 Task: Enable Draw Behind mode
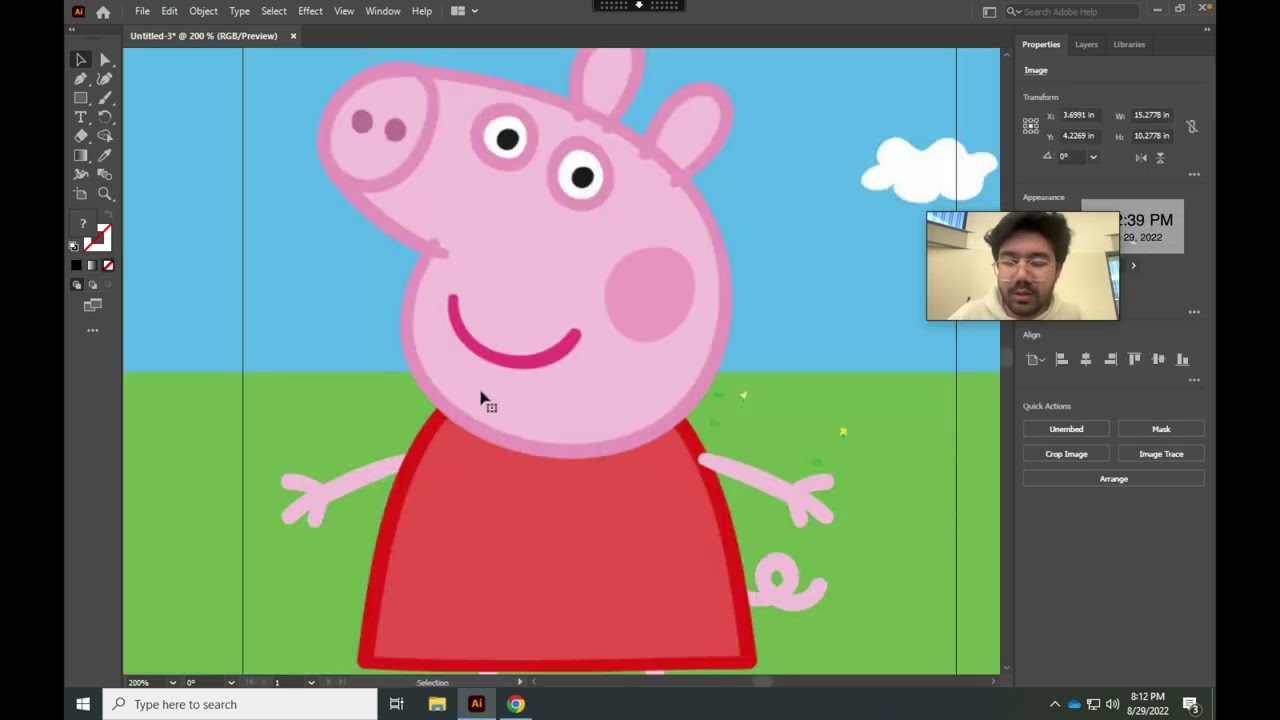(x=93, y=285)
